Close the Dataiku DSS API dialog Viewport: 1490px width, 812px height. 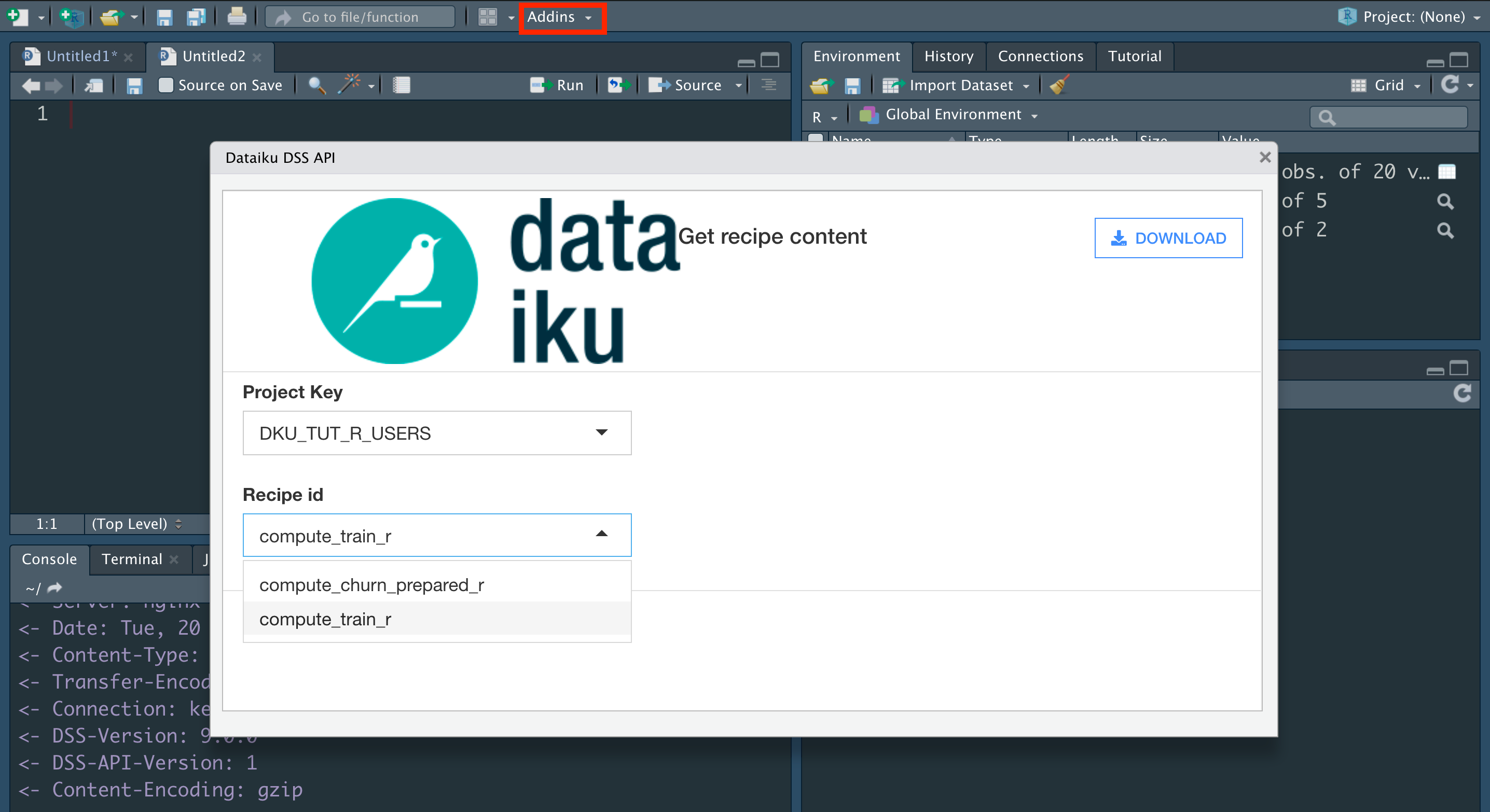[x=1265, y=157]
